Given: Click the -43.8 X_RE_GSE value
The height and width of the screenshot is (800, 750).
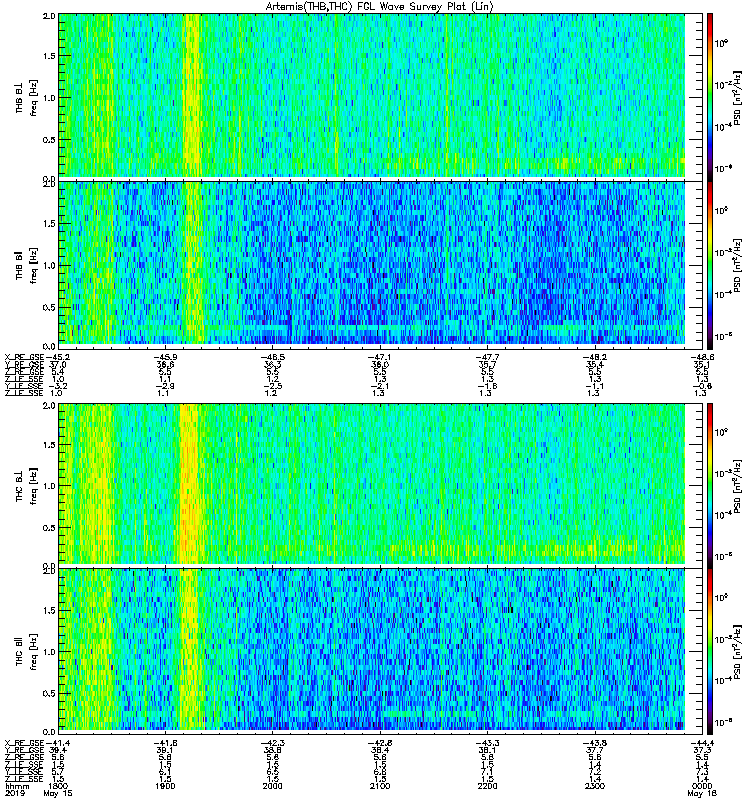Looking at the screenshot, I should [594, 743].
